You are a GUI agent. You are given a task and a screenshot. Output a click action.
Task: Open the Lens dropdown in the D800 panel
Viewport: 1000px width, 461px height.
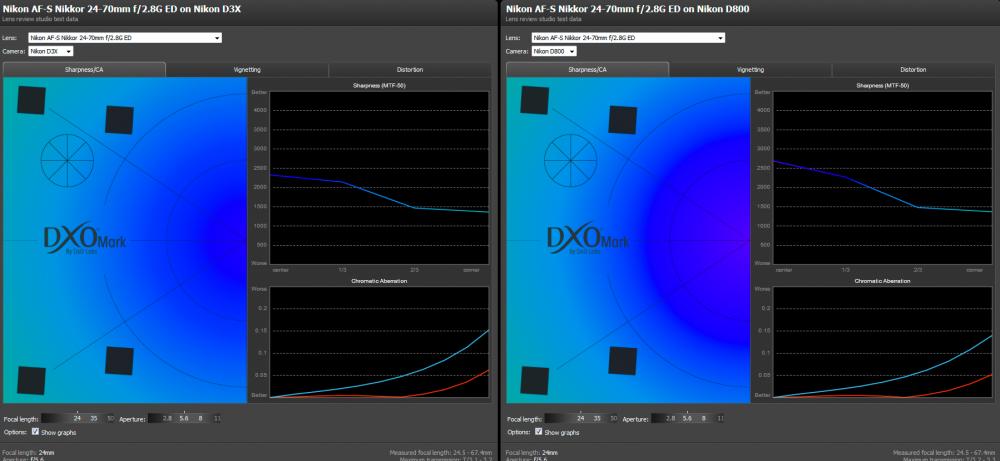628,38
